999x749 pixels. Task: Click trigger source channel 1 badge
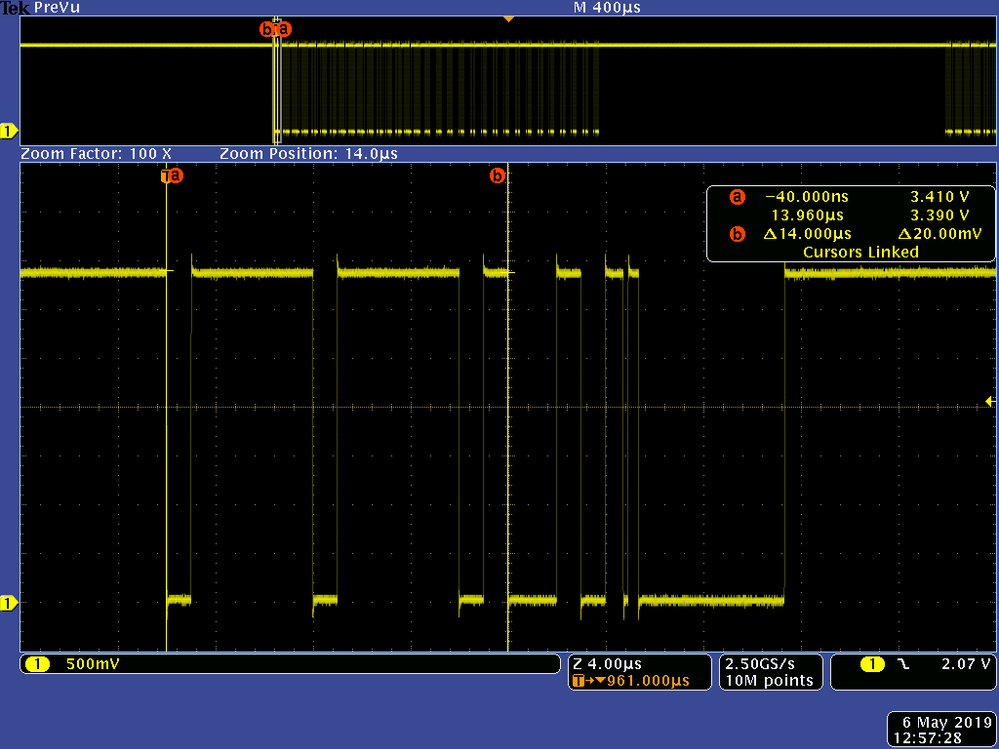point(873,664)
